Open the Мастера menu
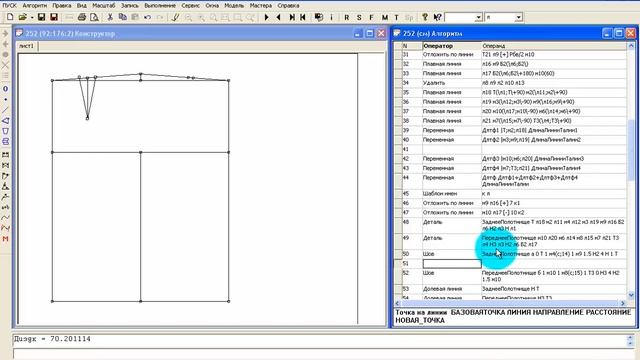The image size is (640, 360). [260, 6]
